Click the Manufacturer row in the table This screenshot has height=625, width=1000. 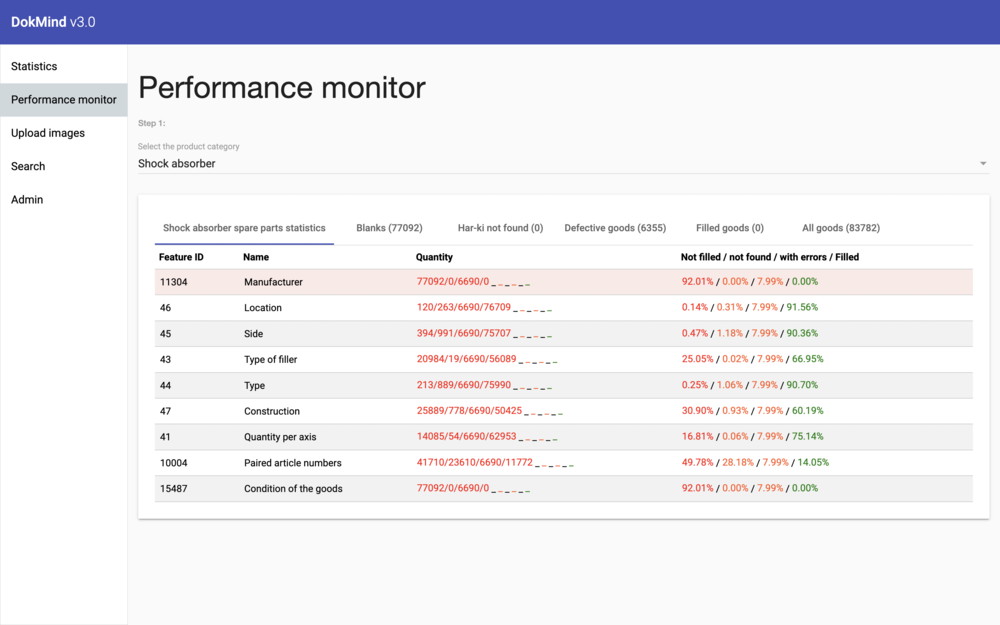point(273,282)
